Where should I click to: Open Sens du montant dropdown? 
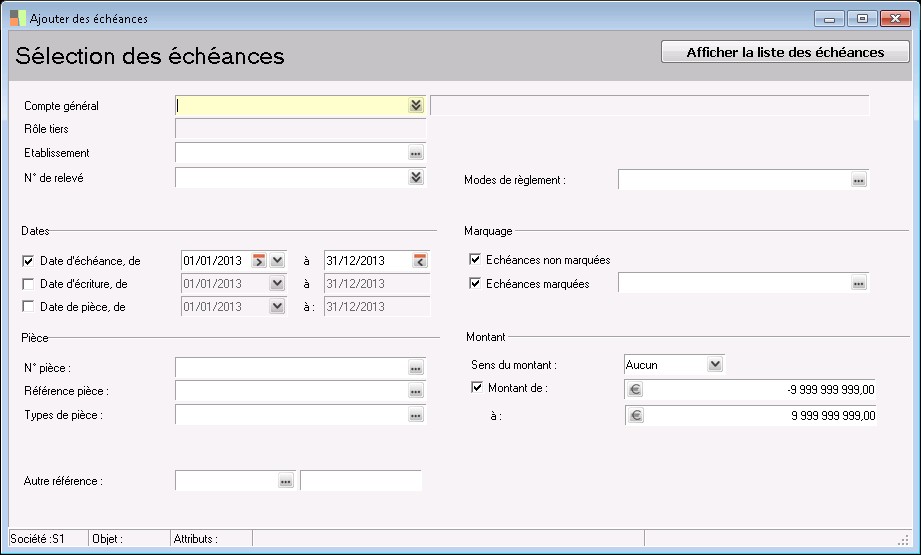pyautogui.click(x=715, y=364)
